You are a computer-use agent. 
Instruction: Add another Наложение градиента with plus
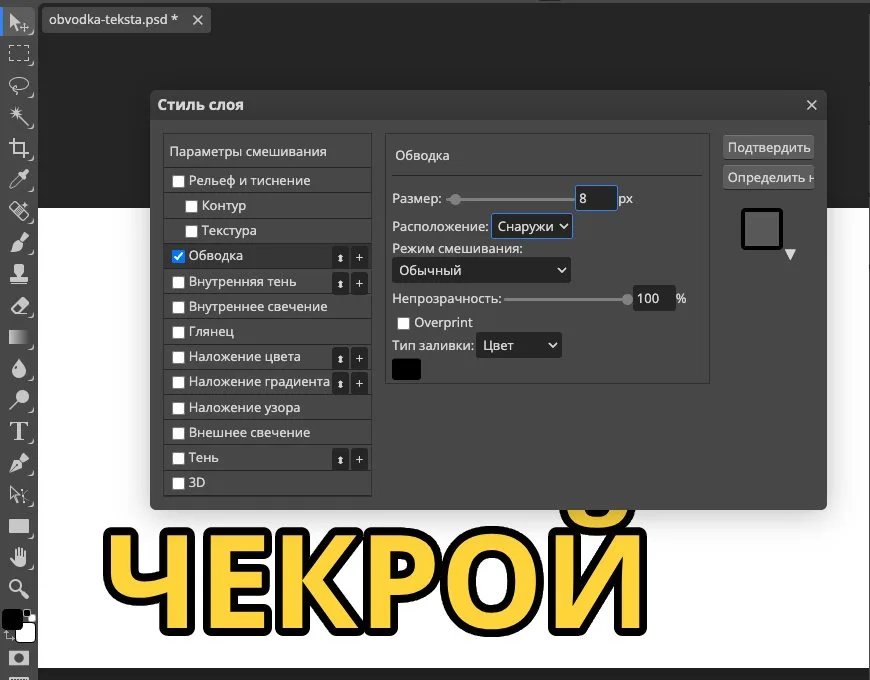pyautogui.click(x=360, y=383)
